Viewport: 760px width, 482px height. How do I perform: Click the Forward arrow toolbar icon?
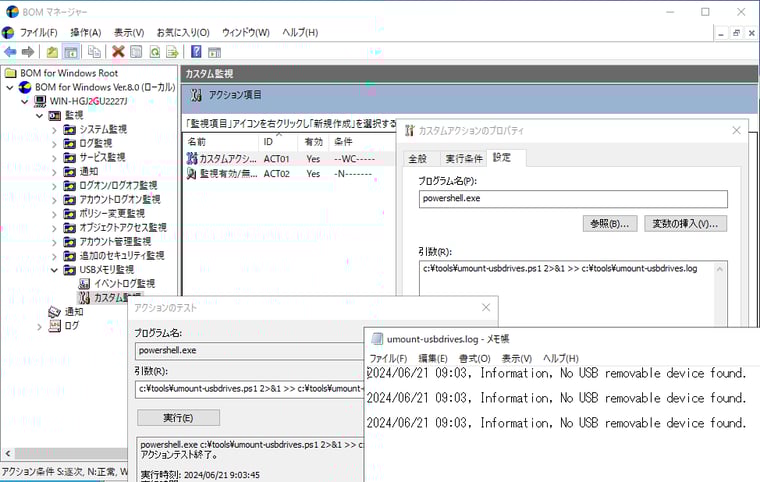(28, 51)
